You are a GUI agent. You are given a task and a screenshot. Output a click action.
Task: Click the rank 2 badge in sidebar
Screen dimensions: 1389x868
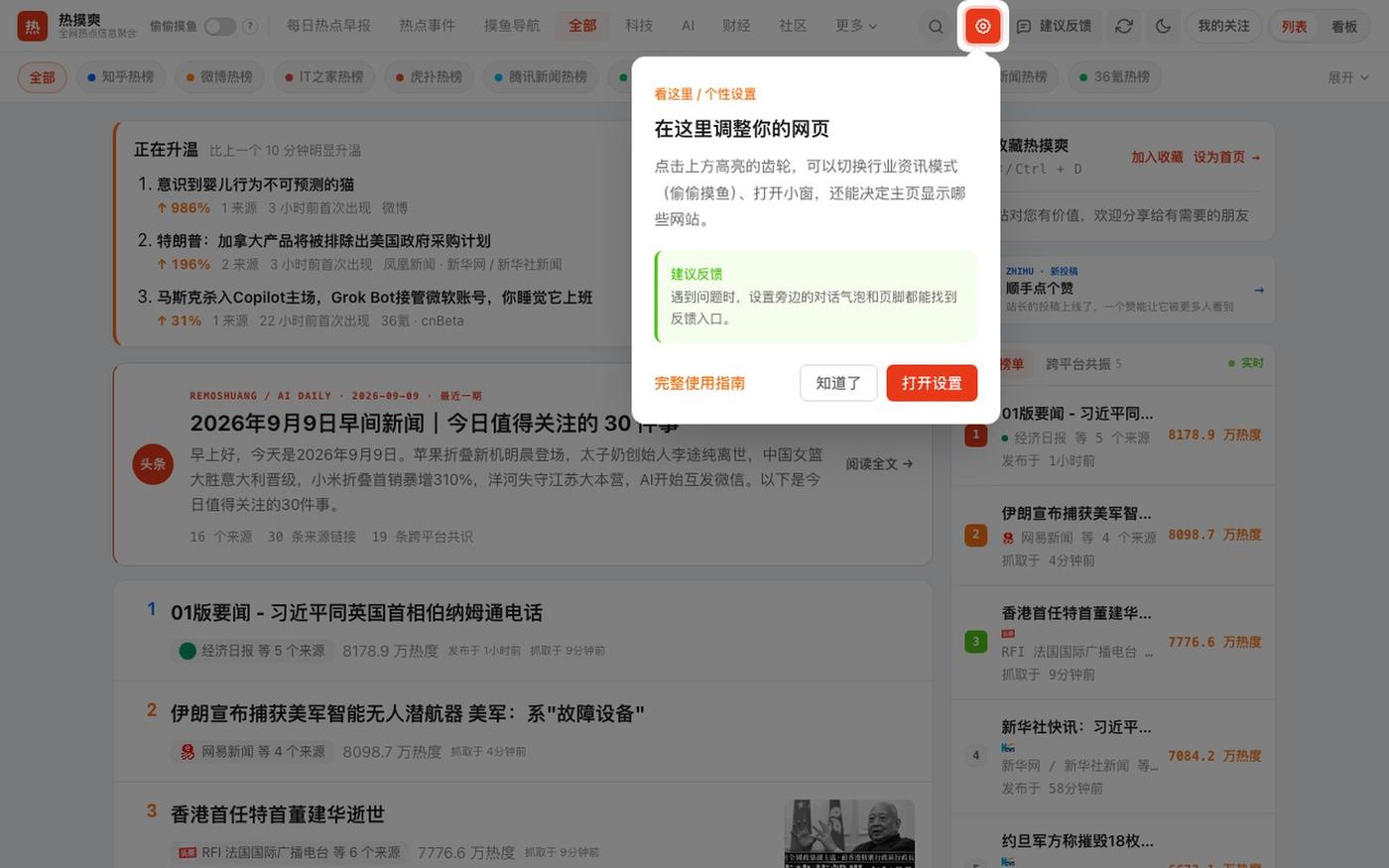[x=975, y=535]
